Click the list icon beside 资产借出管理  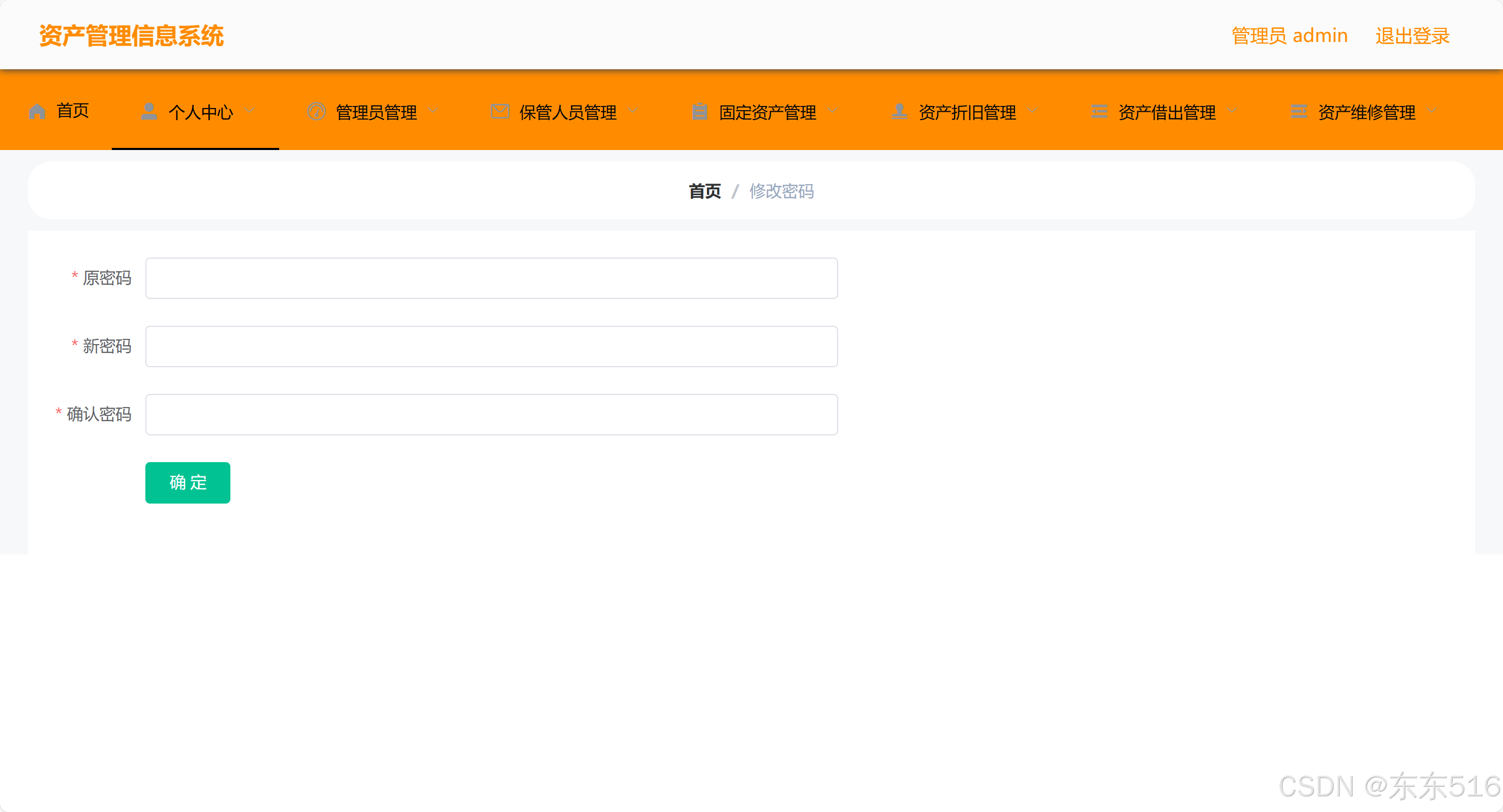coord(1099,111)
